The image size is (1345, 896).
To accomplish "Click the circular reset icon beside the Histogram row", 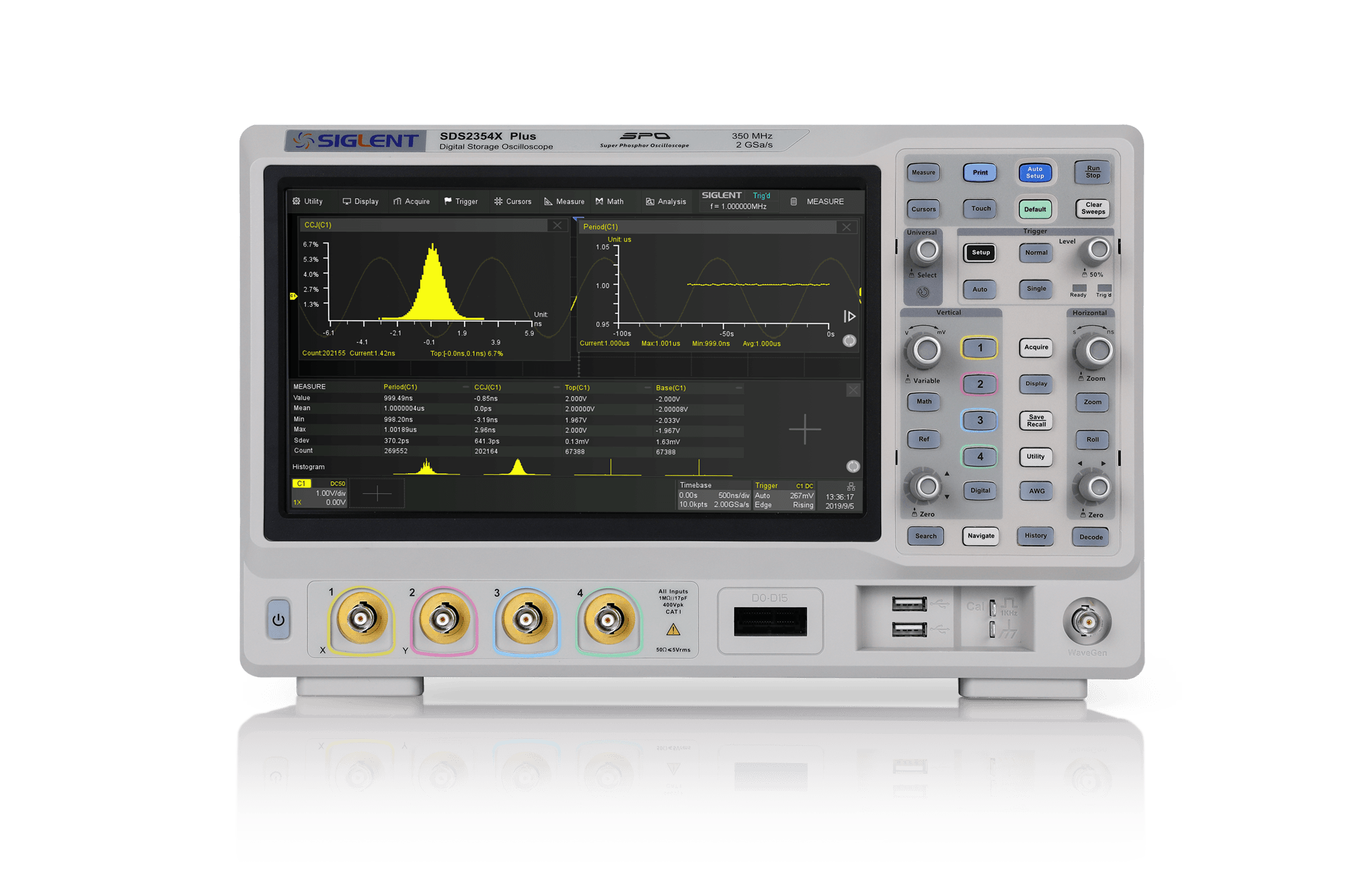I will 853,466.
